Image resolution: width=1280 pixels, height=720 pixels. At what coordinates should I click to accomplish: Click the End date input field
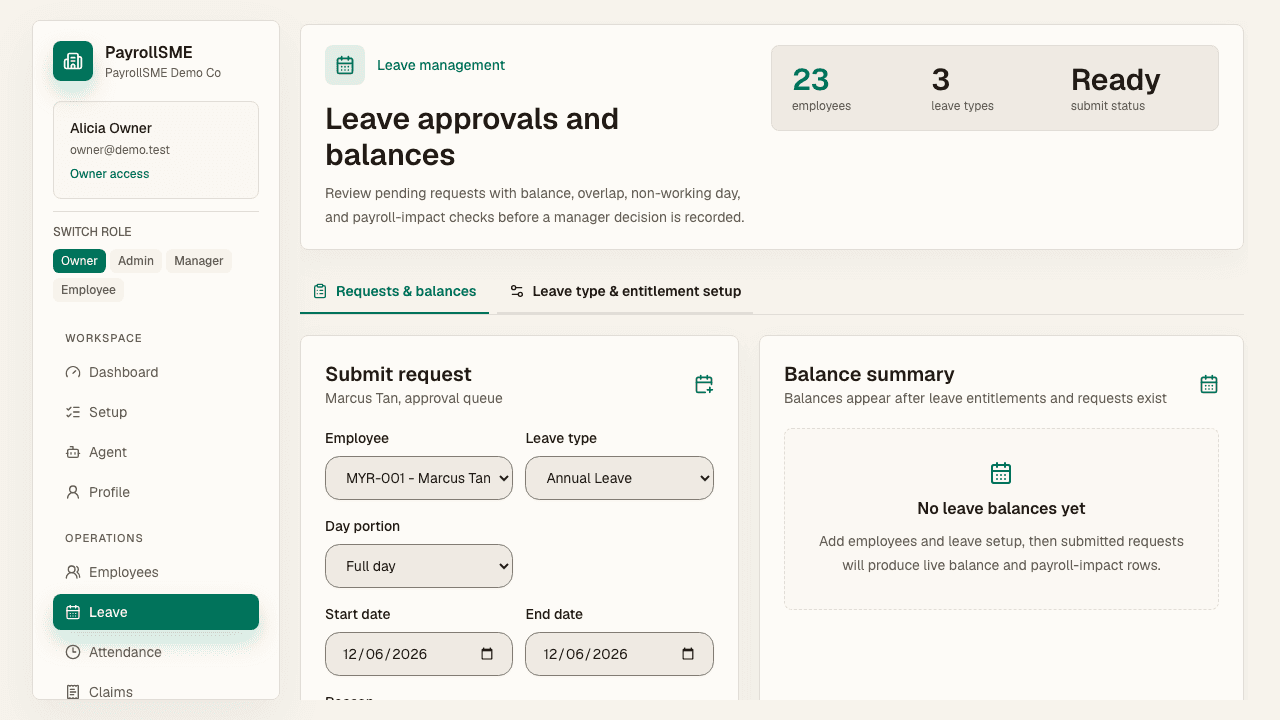619,654
